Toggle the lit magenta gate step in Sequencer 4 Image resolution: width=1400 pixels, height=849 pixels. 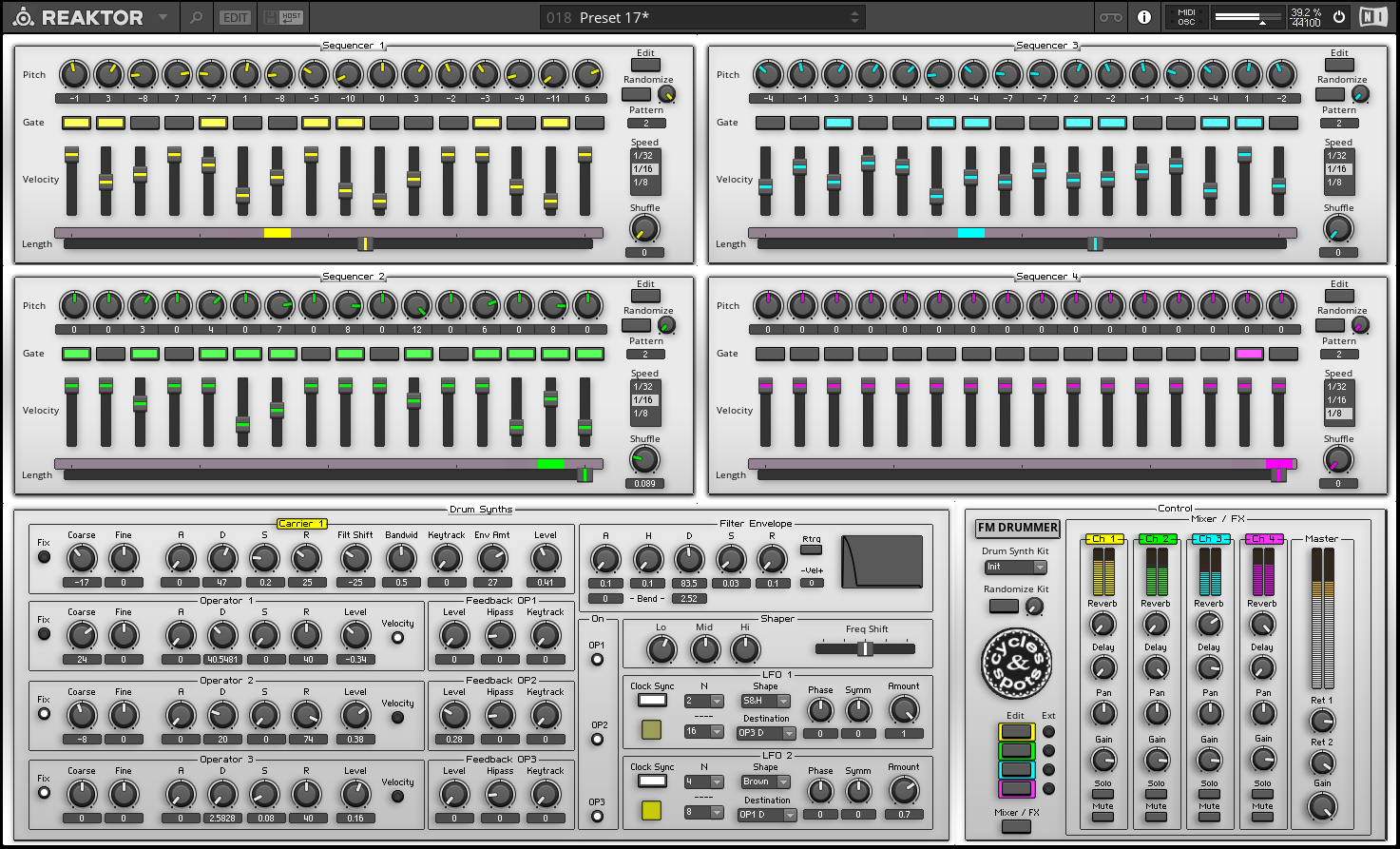point(1249,354)
